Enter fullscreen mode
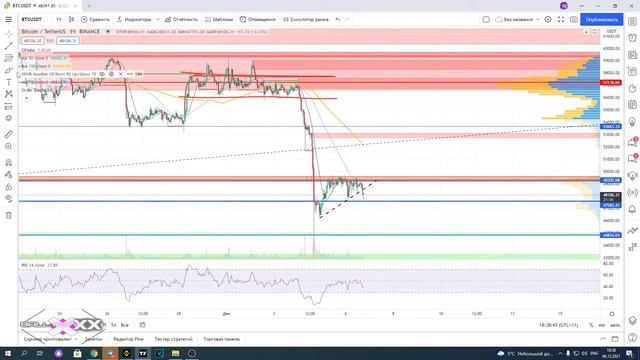 (561, 19)
